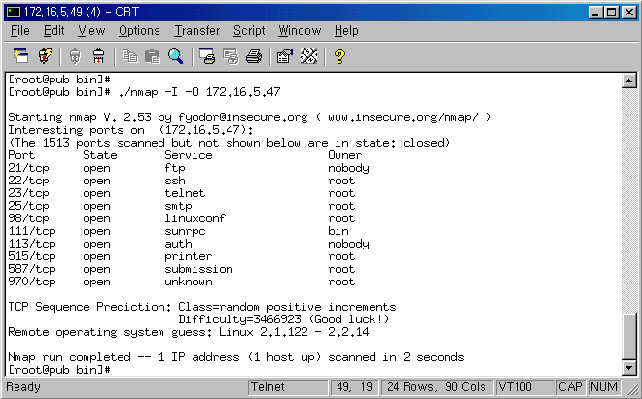This screenshot has height=399, width=642.
Task: Click the Print Screen toolbar icon
Action: (x=207, y=56)
